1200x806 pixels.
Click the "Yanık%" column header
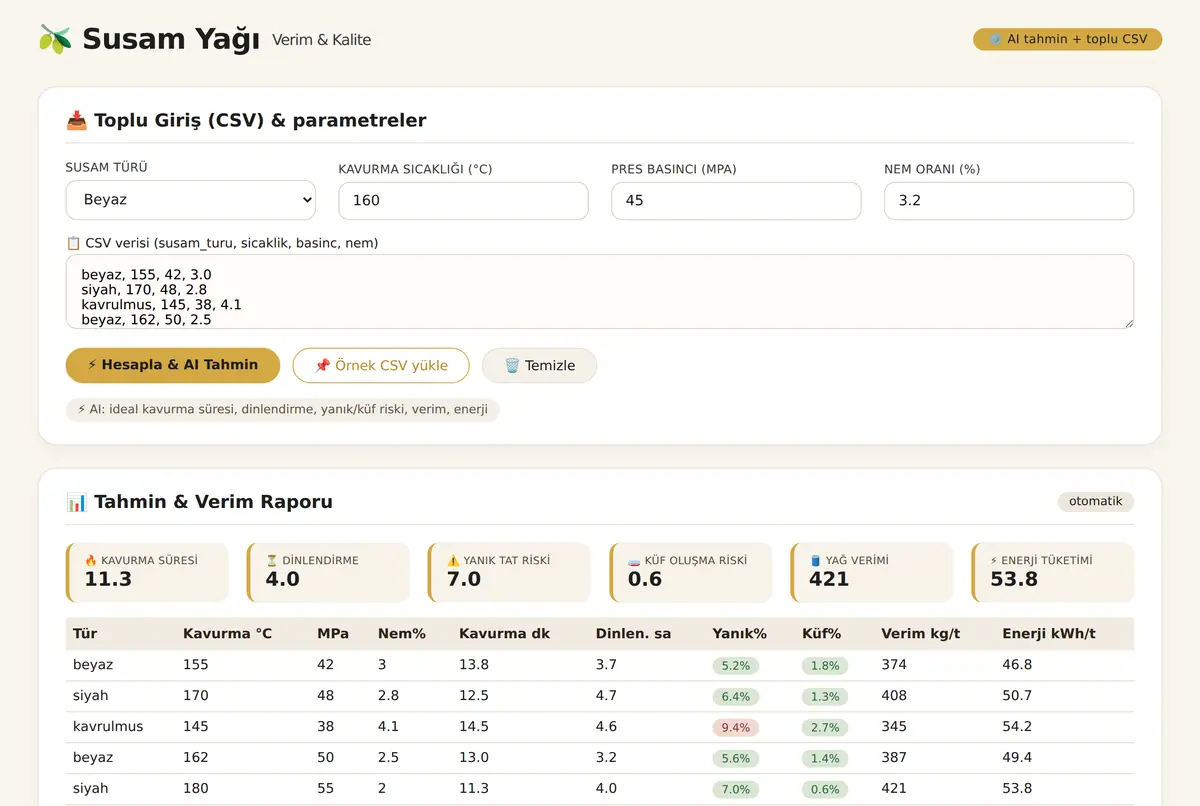tap(740, 634)
